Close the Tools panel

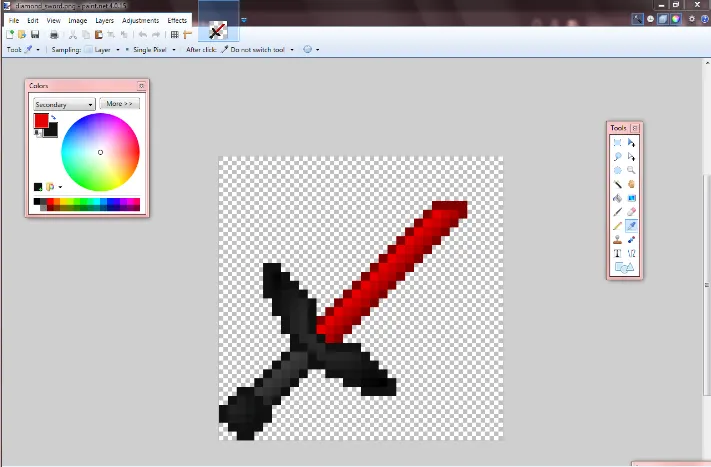[635, 128]
